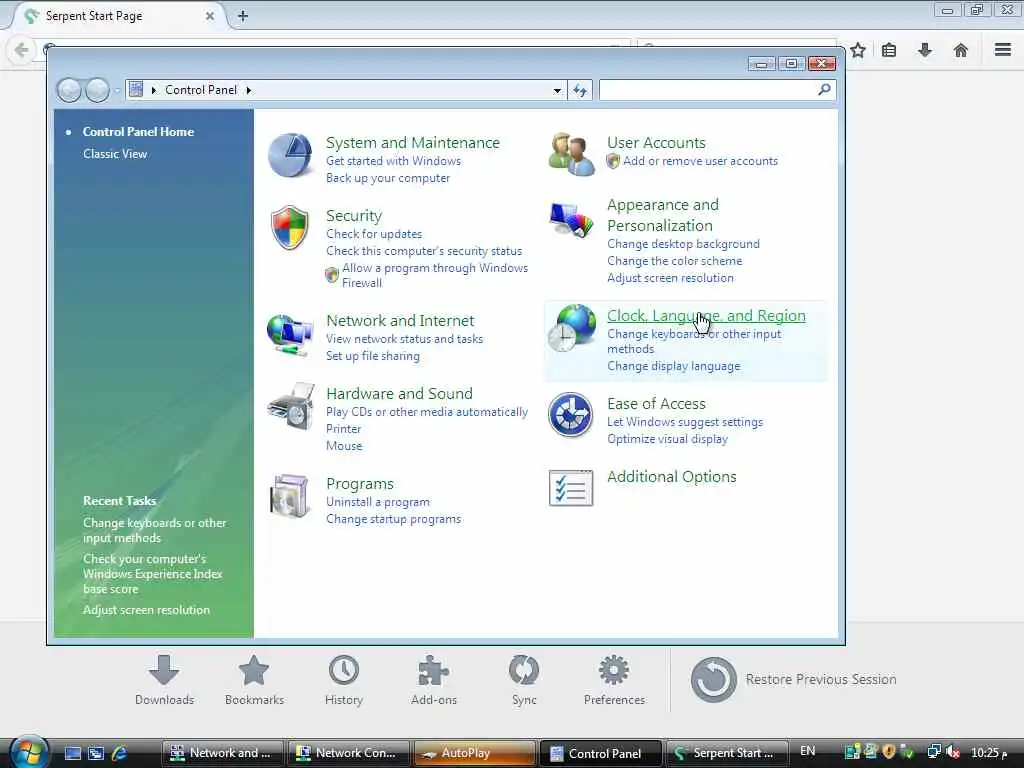The image size is (1024, 768).
Task: Expand the address bar history dropdown arrow
Action: click(x=557, y=90)
